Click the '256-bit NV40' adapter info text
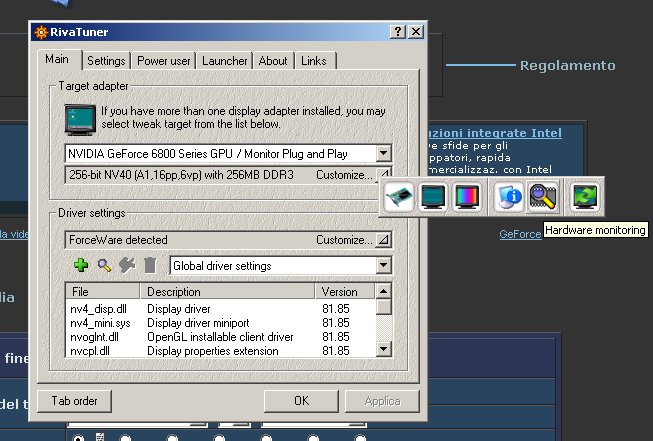Screen dimensions: 653x441 [x=181, y=174]
